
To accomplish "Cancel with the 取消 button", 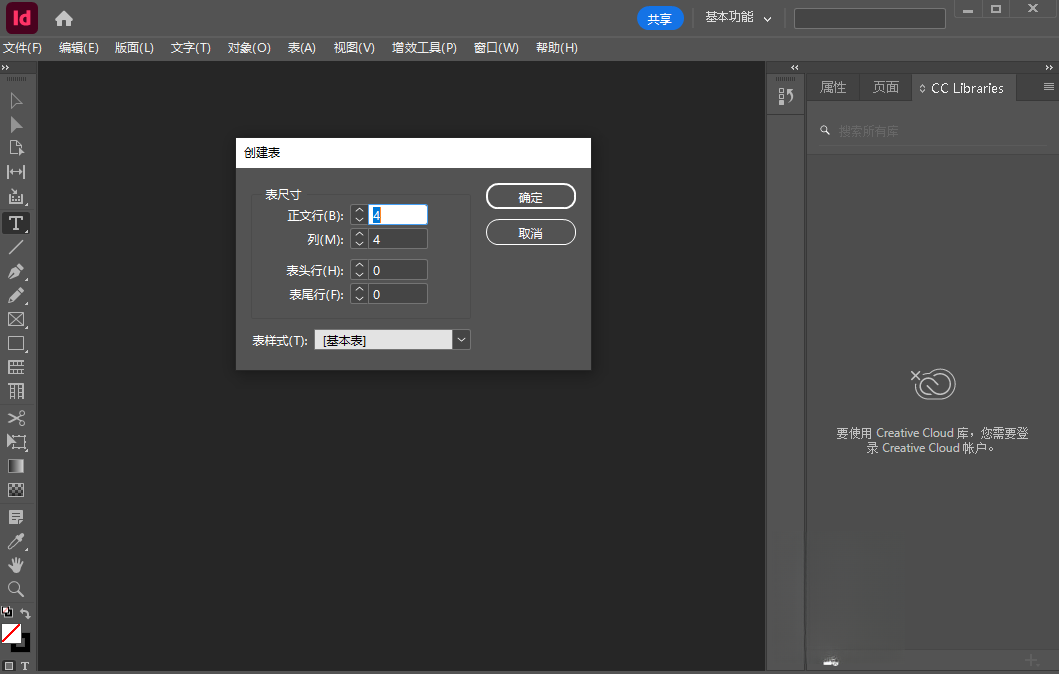I will pos(531,232).
